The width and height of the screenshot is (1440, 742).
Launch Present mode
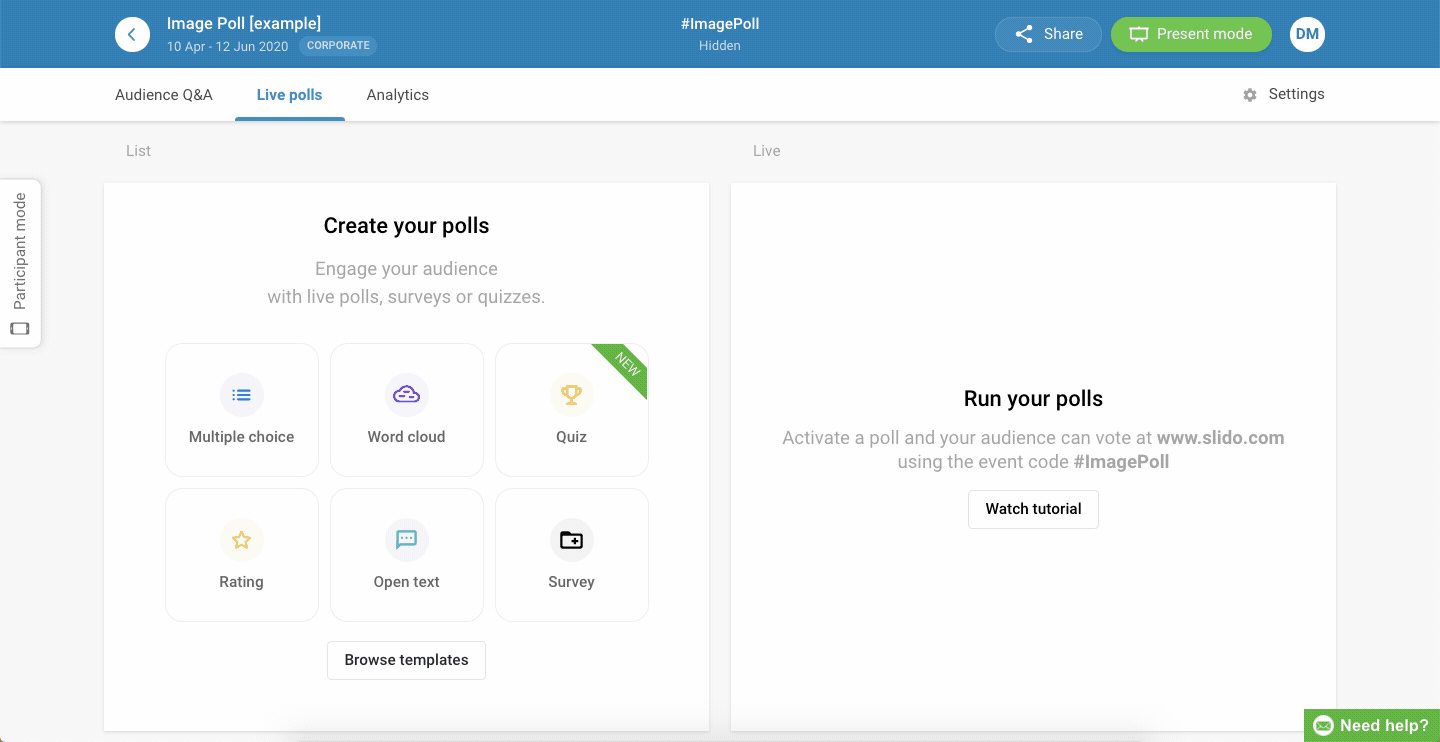(x=1191, y=34)
